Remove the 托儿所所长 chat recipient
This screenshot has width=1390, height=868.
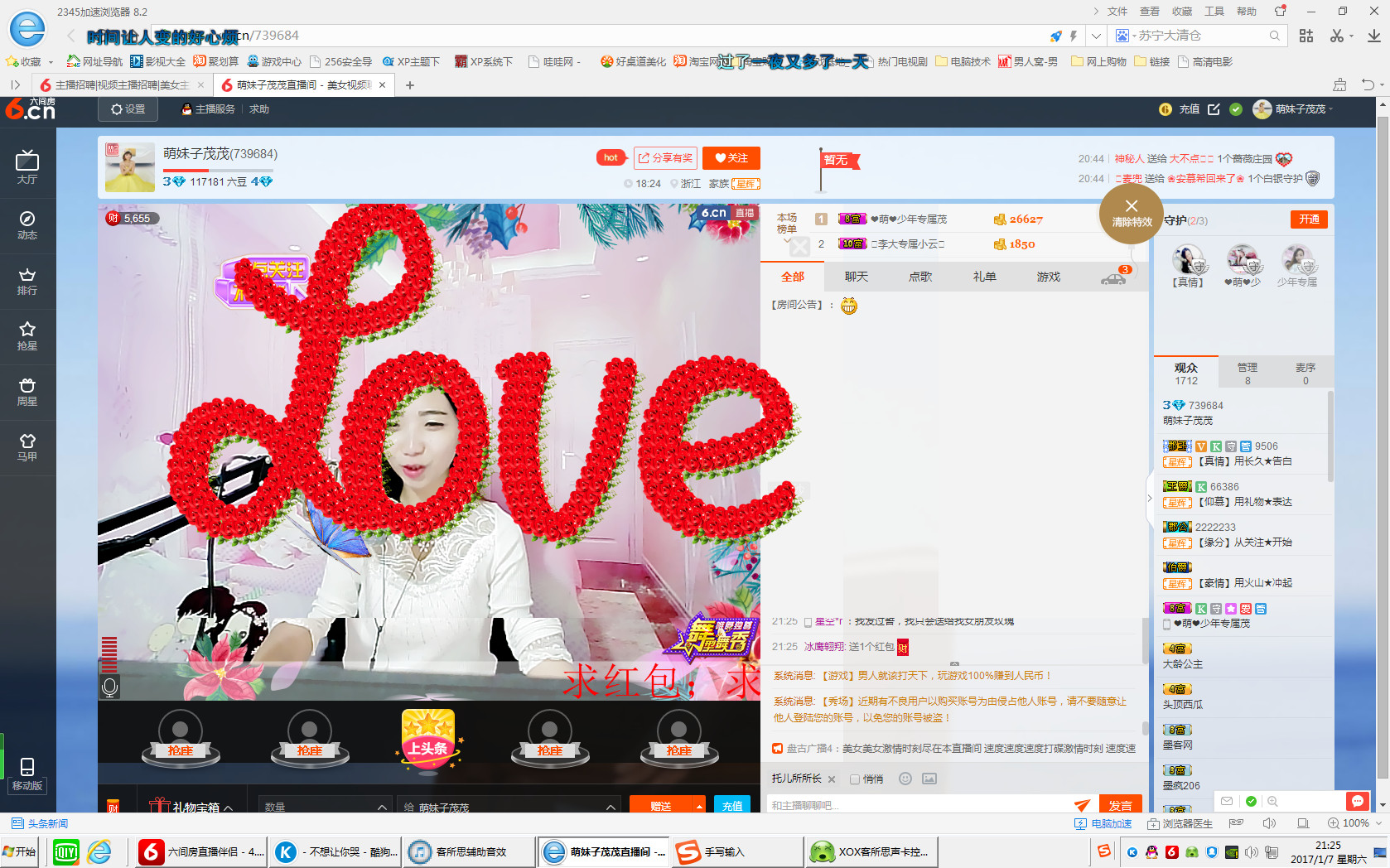pos(832,779)
